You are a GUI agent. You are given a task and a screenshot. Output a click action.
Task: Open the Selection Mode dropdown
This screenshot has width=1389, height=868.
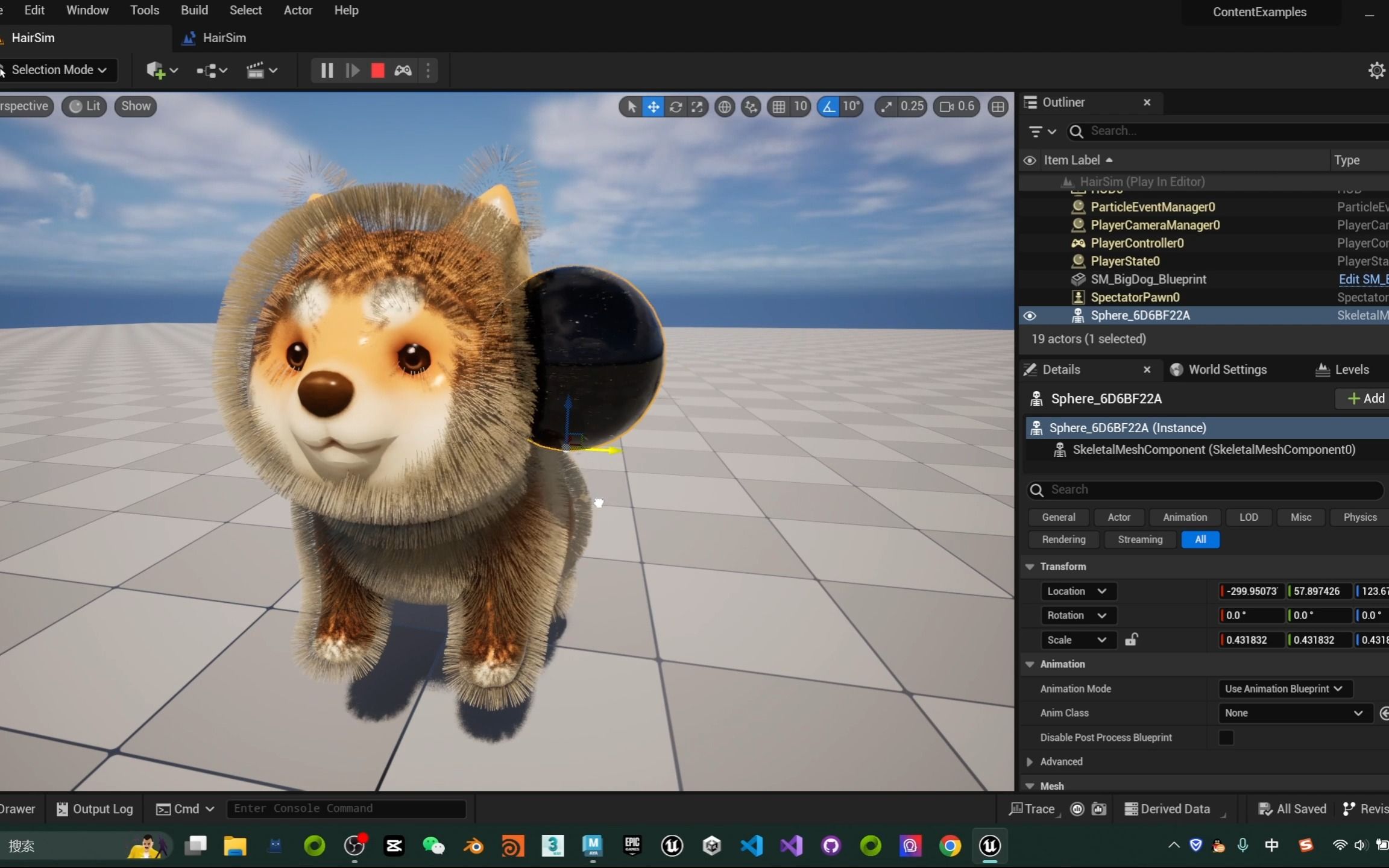tap(58, 70)
